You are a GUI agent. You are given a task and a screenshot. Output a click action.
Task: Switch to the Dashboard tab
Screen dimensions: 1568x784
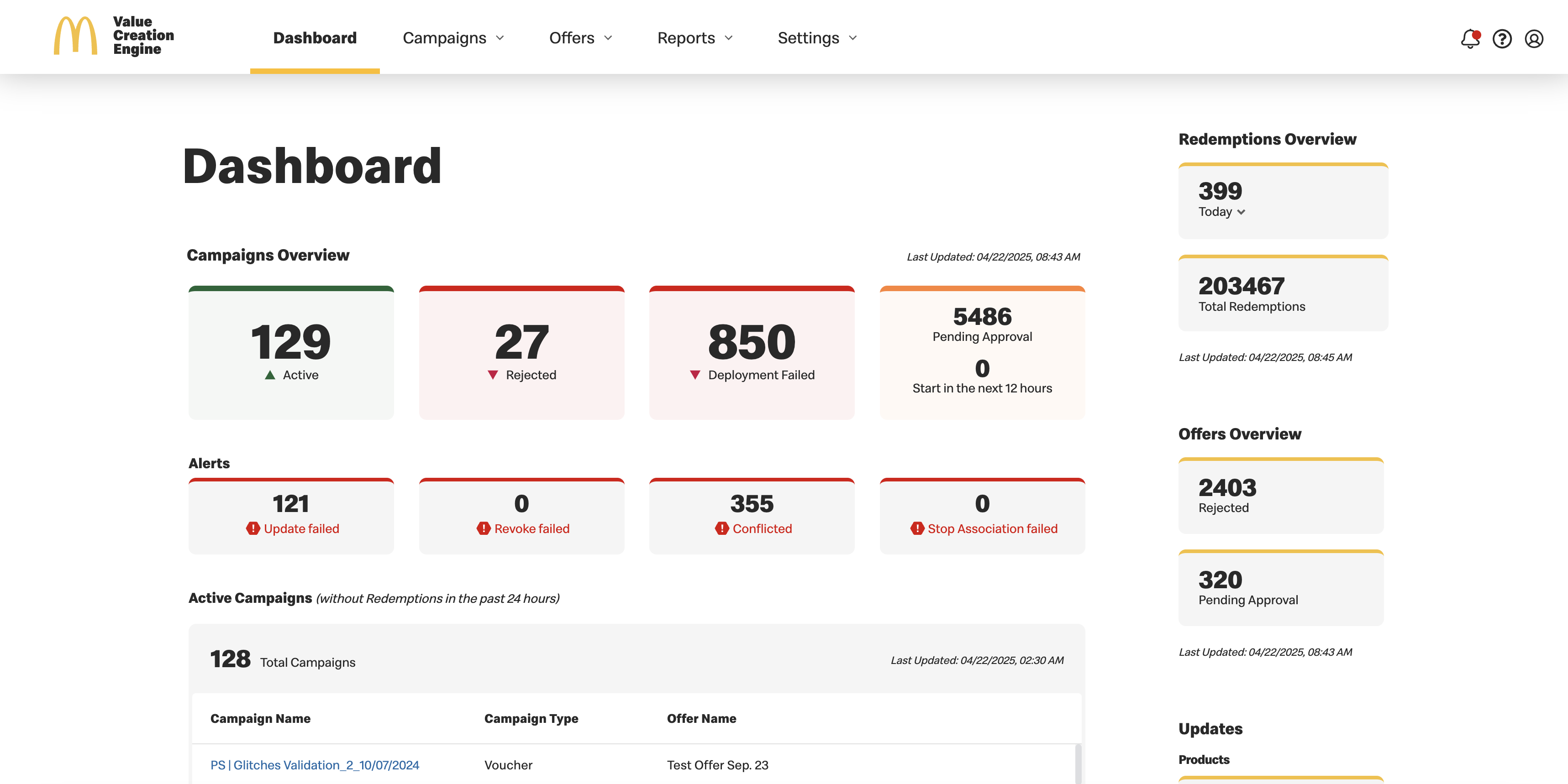(315, 38)
